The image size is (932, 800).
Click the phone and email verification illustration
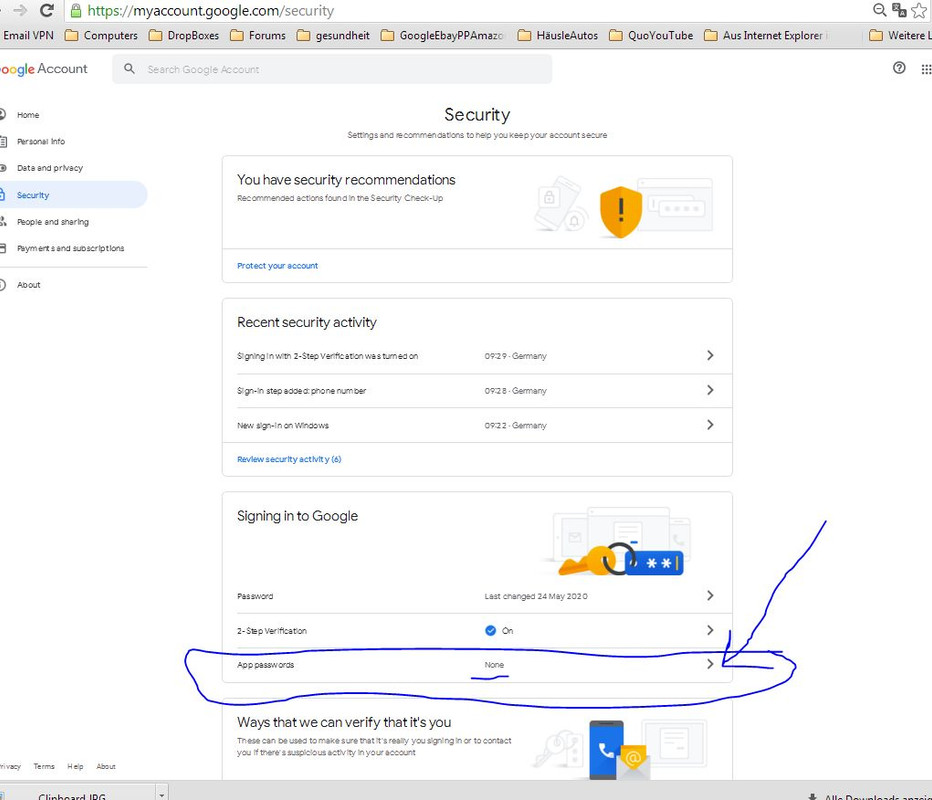click(x=618, y=750)
